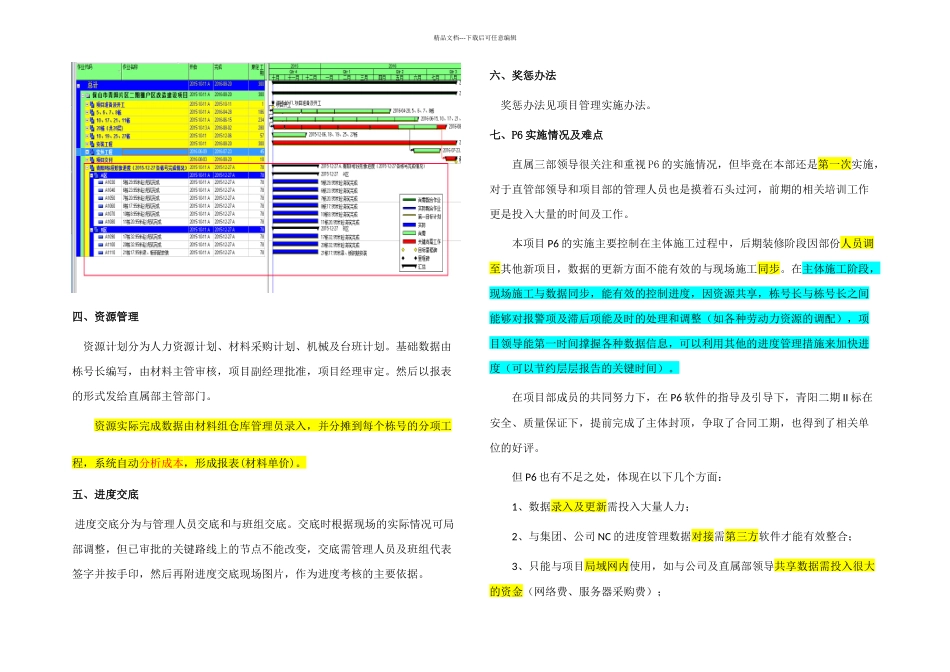
Task: Click the highlighted words "局域网内"
Action: (606, 566)
